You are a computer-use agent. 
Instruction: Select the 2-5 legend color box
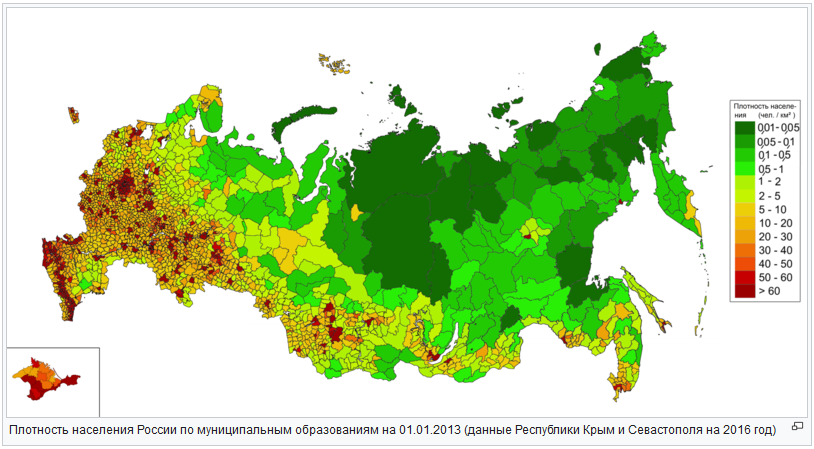[744, 196]
